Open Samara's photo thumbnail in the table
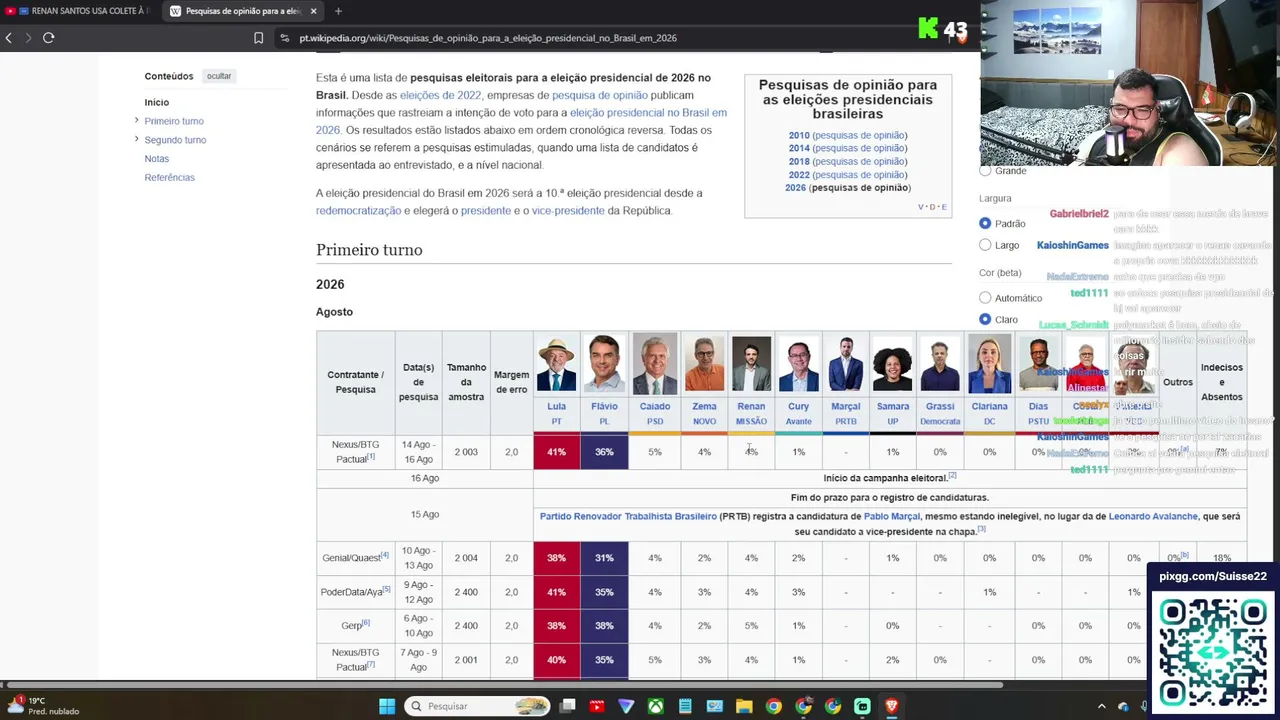Viewport: 1280px width, 720px height. point(893,364)
